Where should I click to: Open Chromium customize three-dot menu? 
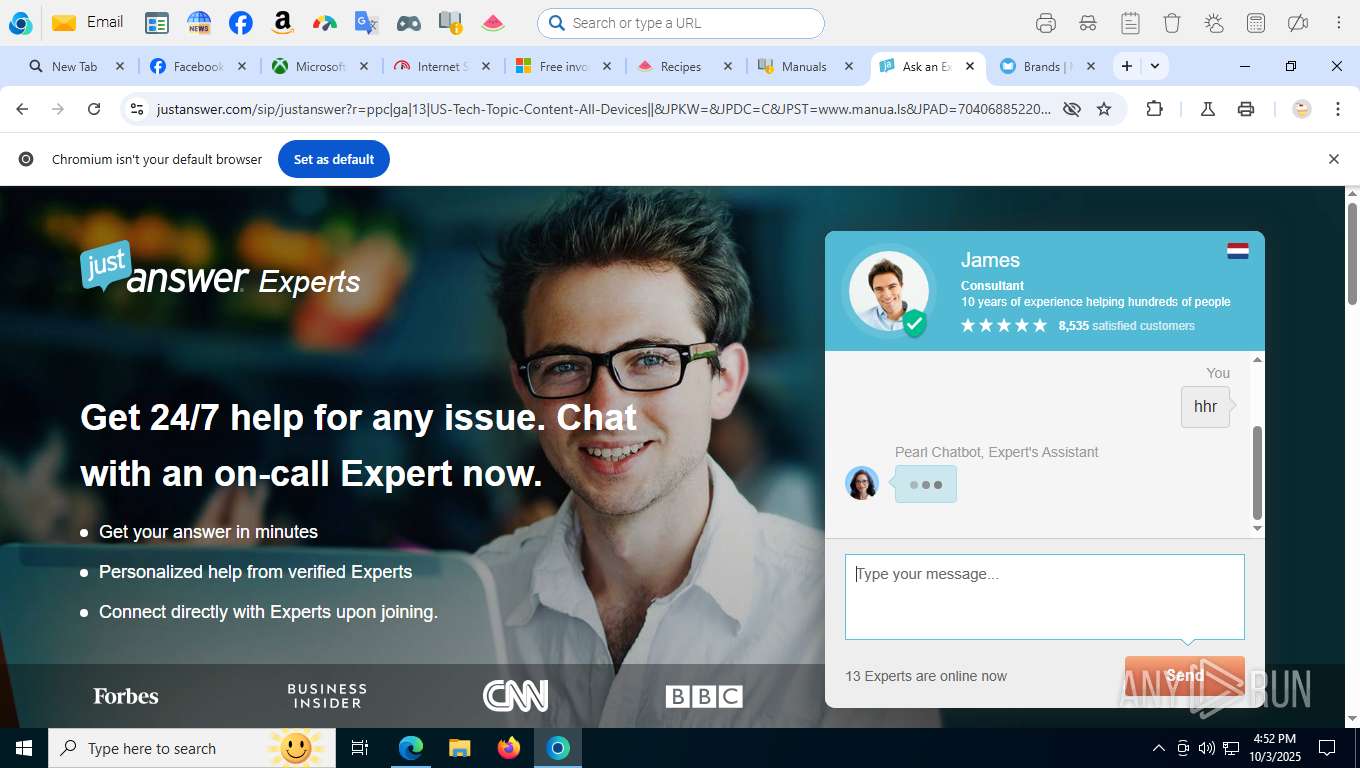pos(1338,109)
